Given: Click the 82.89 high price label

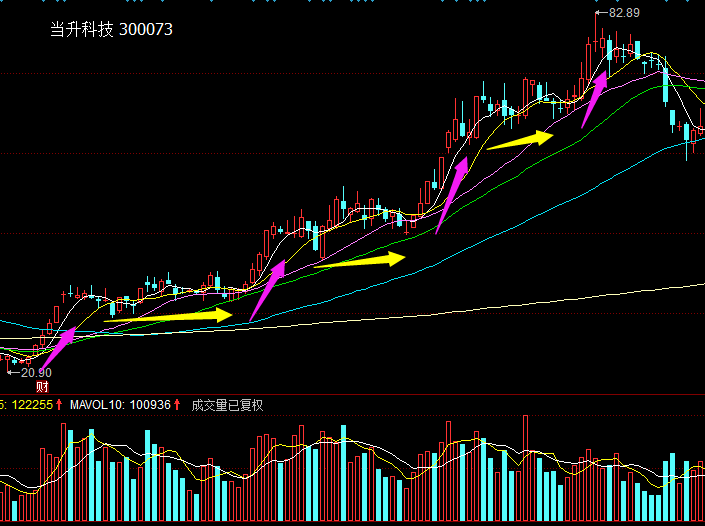Looking at the screenshot, I should tap(622, 12).
